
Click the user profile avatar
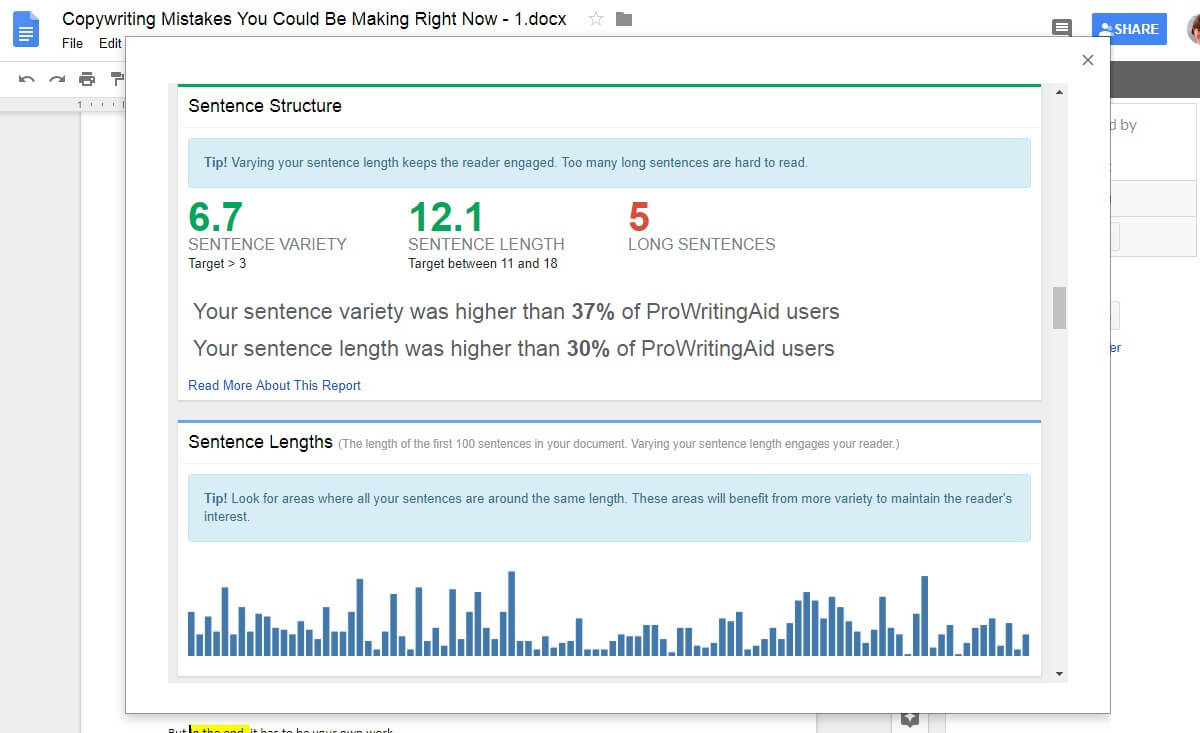tap(1192, 29)
